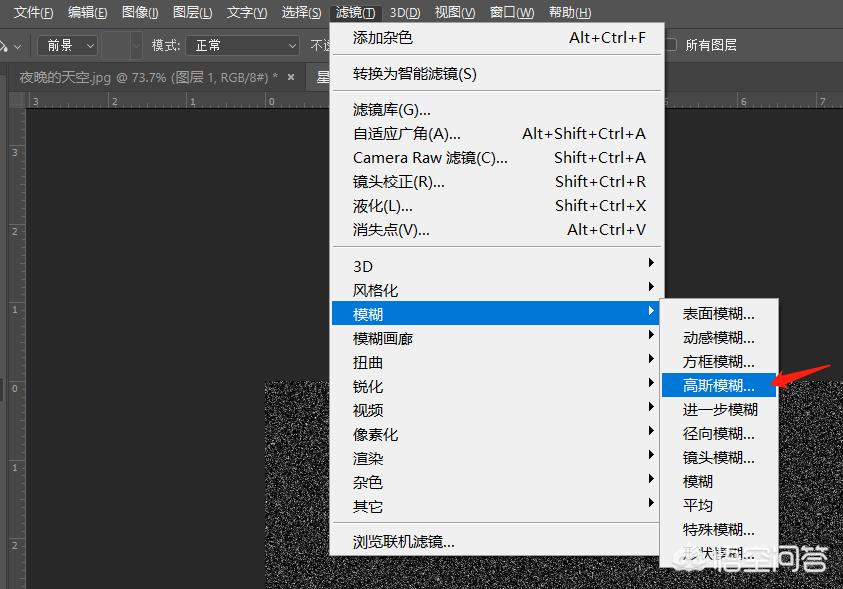Open the 模式 blending mode dropdown

pyautogui.click(x=240, y=45)
